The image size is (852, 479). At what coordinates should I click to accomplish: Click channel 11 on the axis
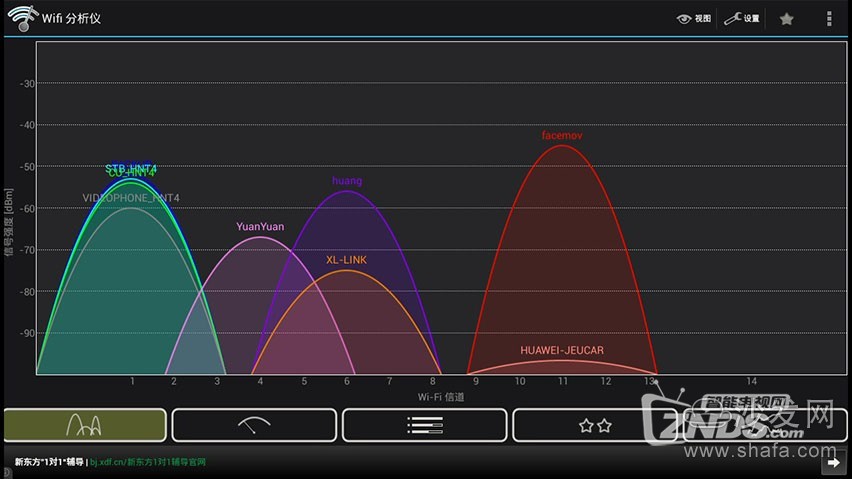point(562,381)
